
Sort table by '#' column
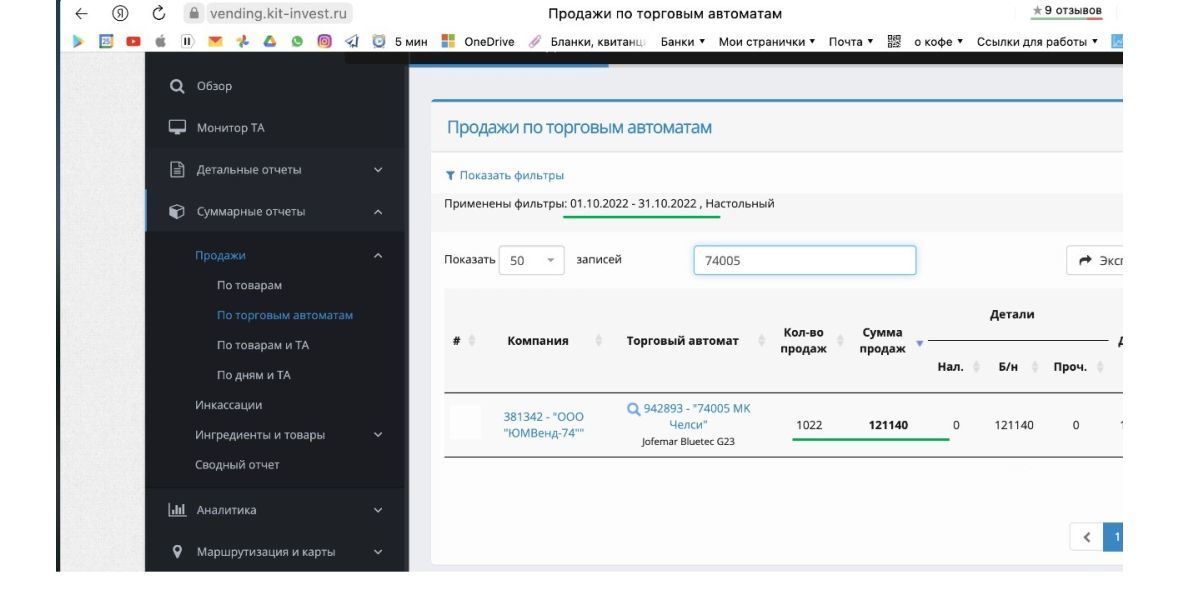pos(464,341)
